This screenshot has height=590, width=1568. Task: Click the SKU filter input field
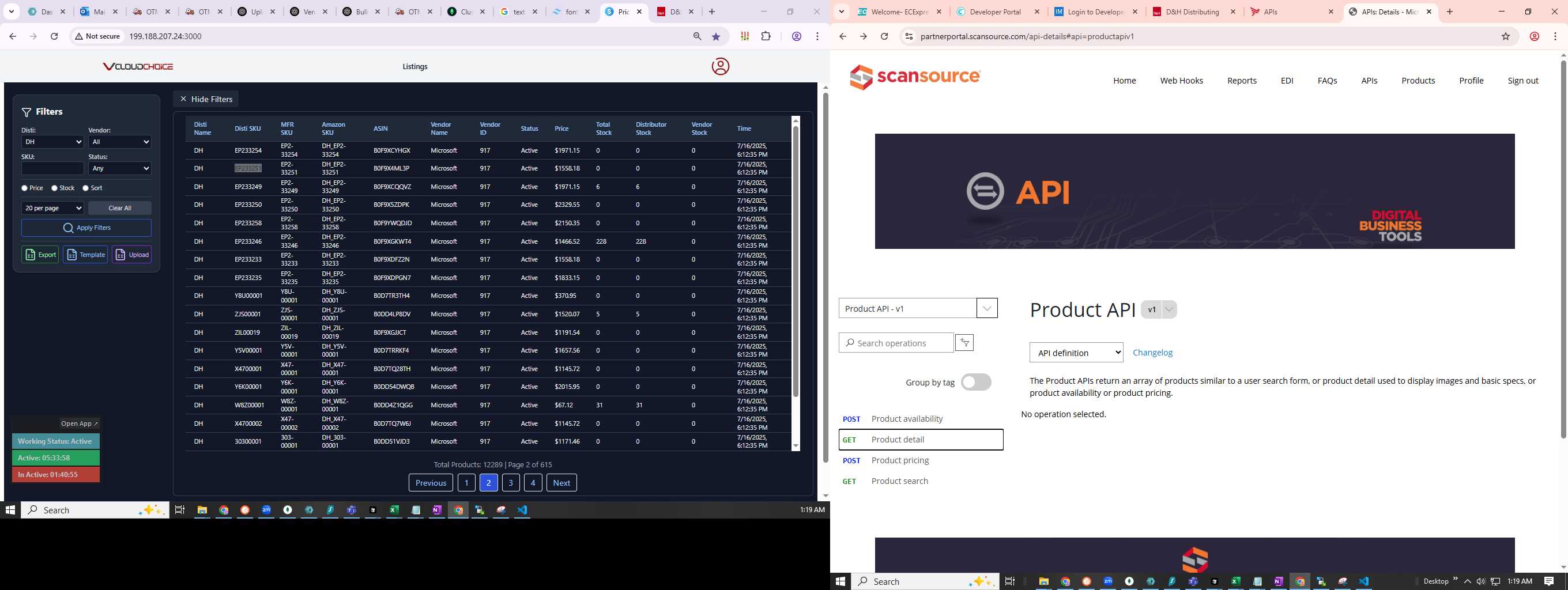point(52,168)
